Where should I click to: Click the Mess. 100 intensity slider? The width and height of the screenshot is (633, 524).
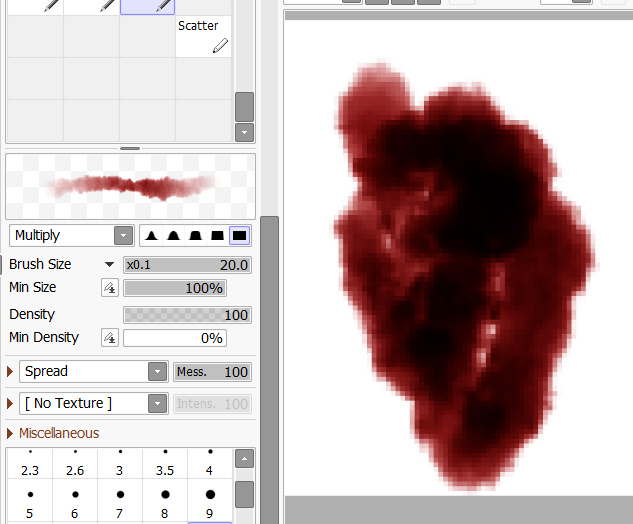212,372
